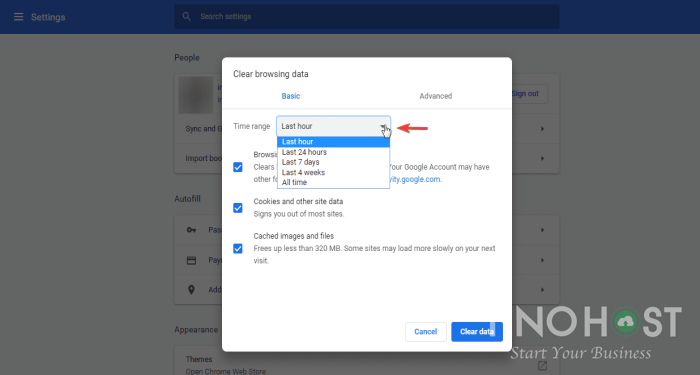The height and width of the screenshot is (375, 700).
Task: Switch to the Advanced tab
Action: (x=436, y=96)
